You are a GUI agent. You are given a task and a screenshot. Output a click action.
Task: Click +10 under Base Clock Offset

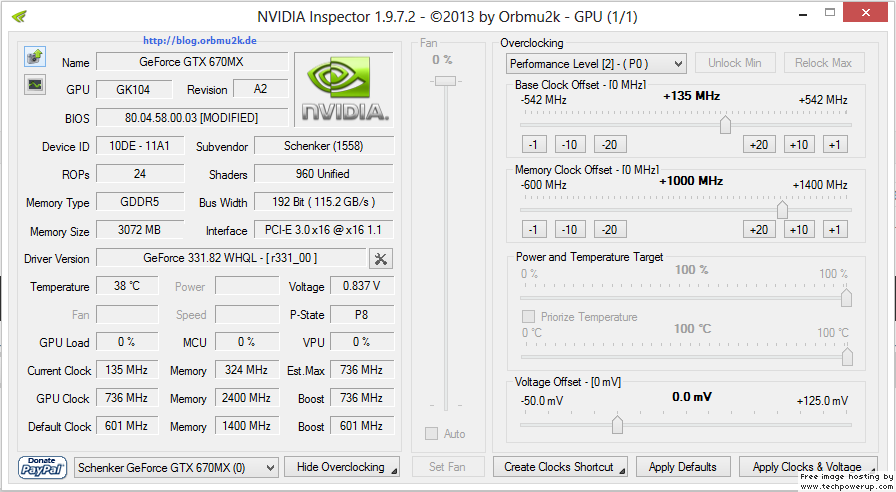click(x=799, y=145)
